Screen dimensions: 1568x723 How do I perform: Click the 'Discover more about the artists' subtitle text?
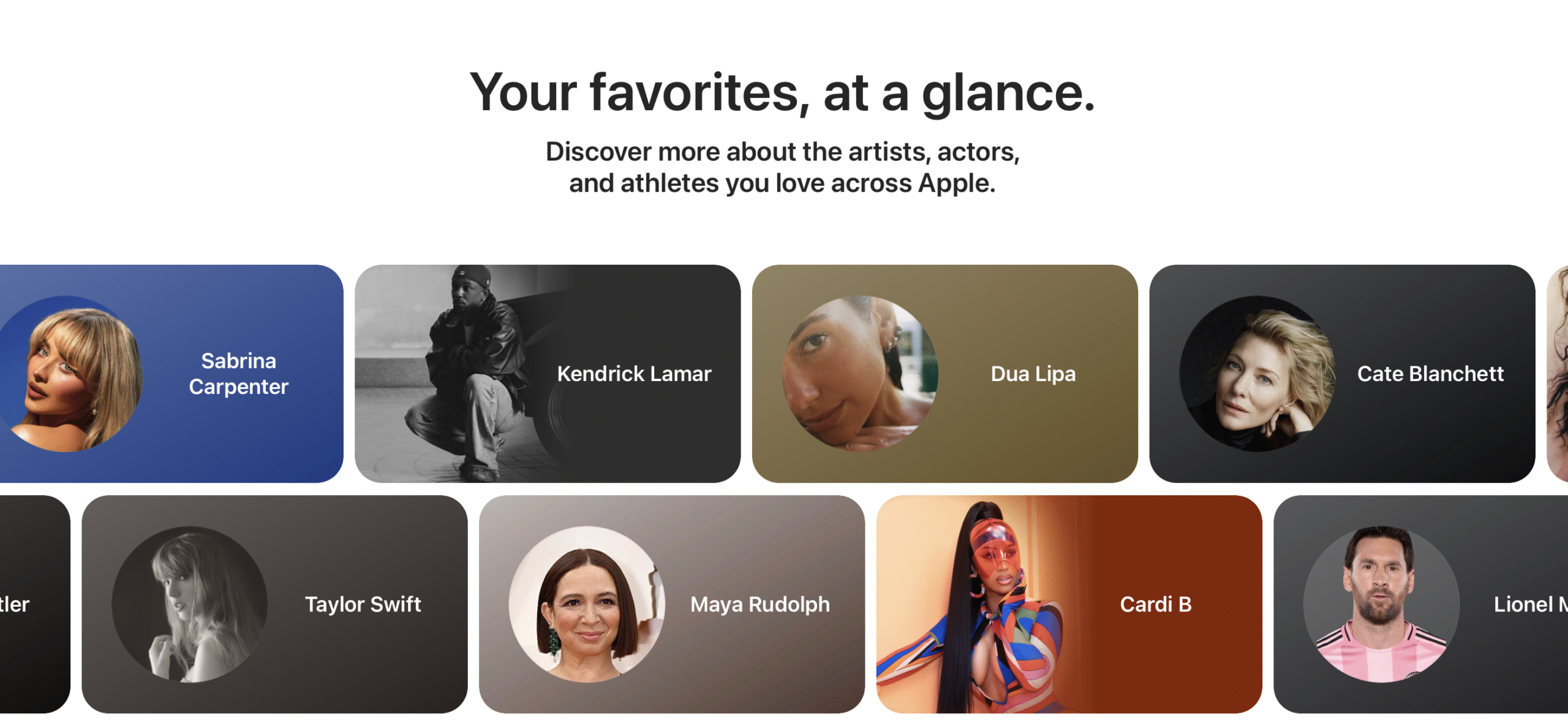[782, 167]
